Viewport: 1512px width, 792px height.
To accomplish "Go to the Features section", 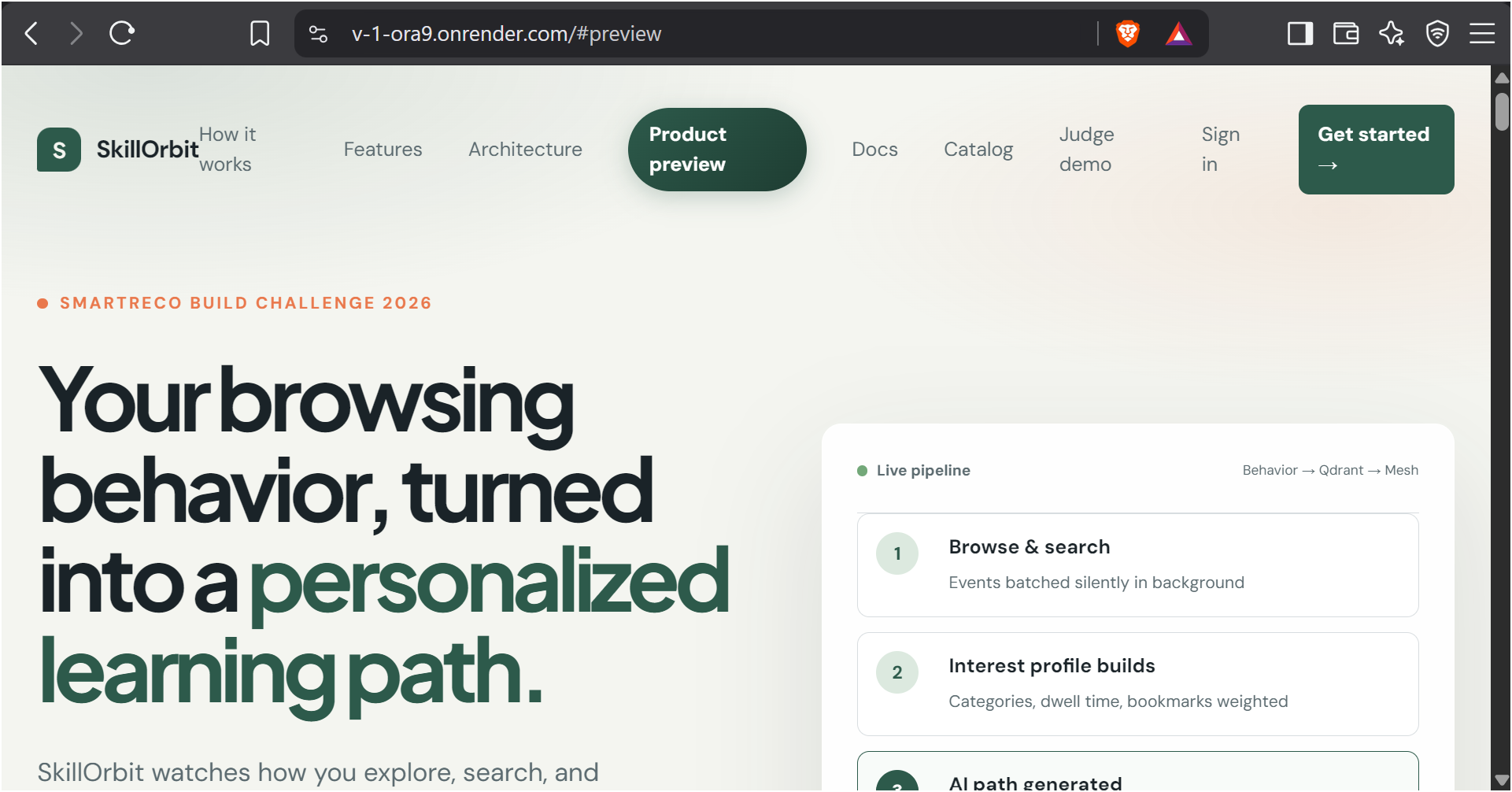I will [383, 150].
